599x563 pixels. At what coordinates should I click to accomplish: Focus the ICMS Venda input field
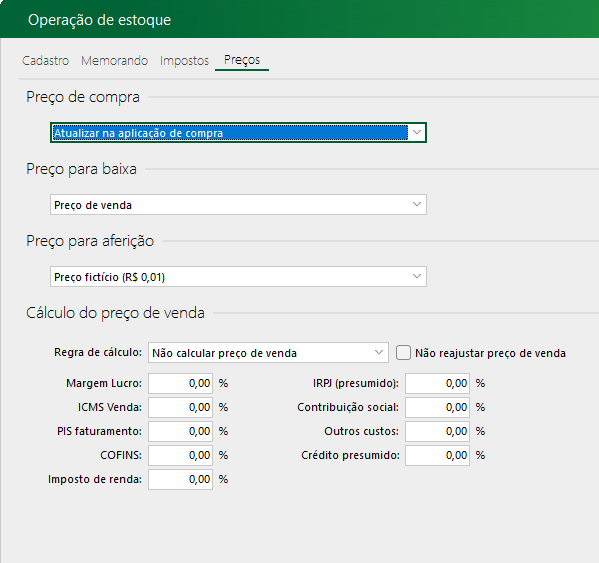180,407
